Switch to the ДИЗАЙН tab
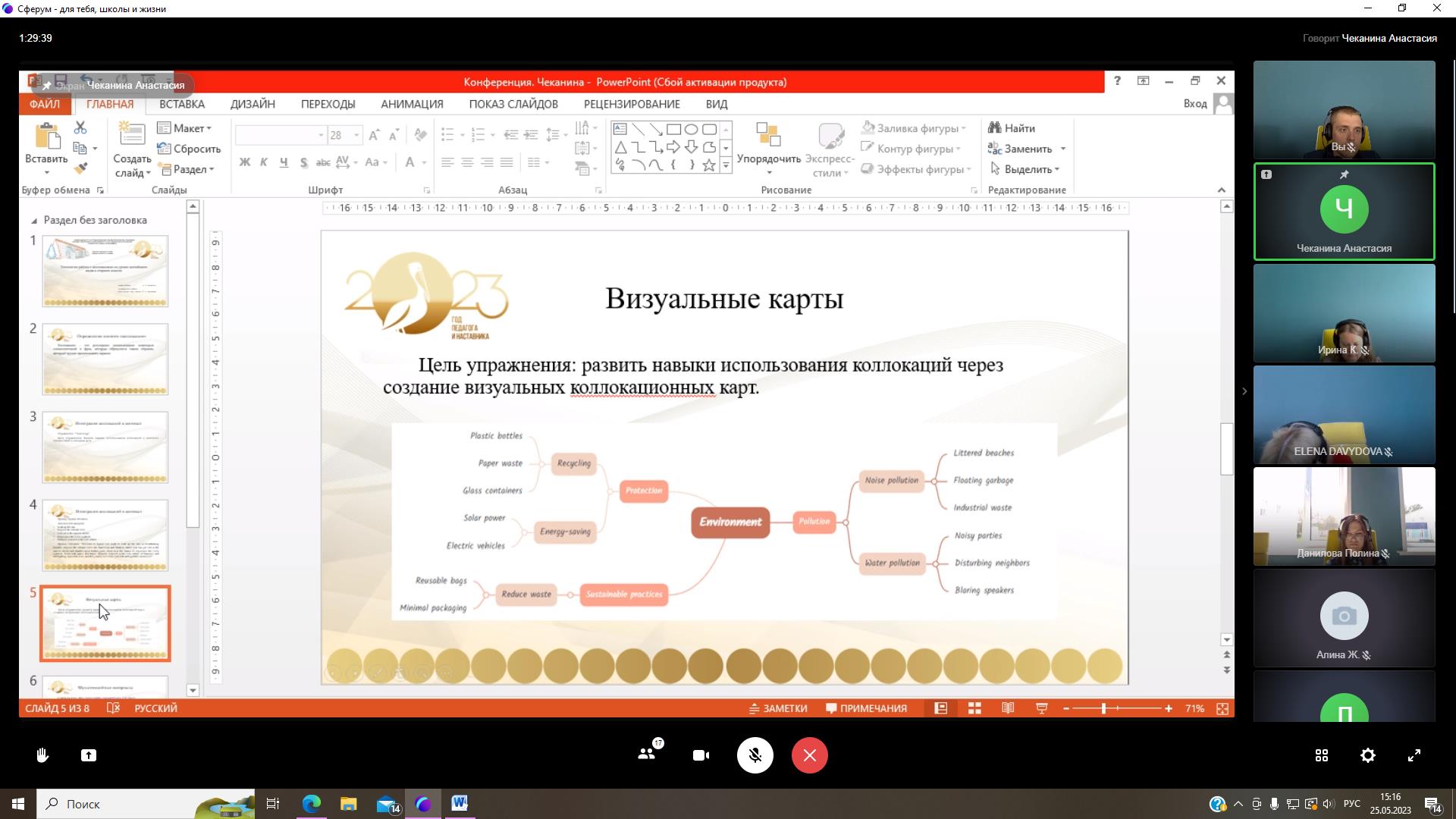1456x819 pixels. click(253, 104)
